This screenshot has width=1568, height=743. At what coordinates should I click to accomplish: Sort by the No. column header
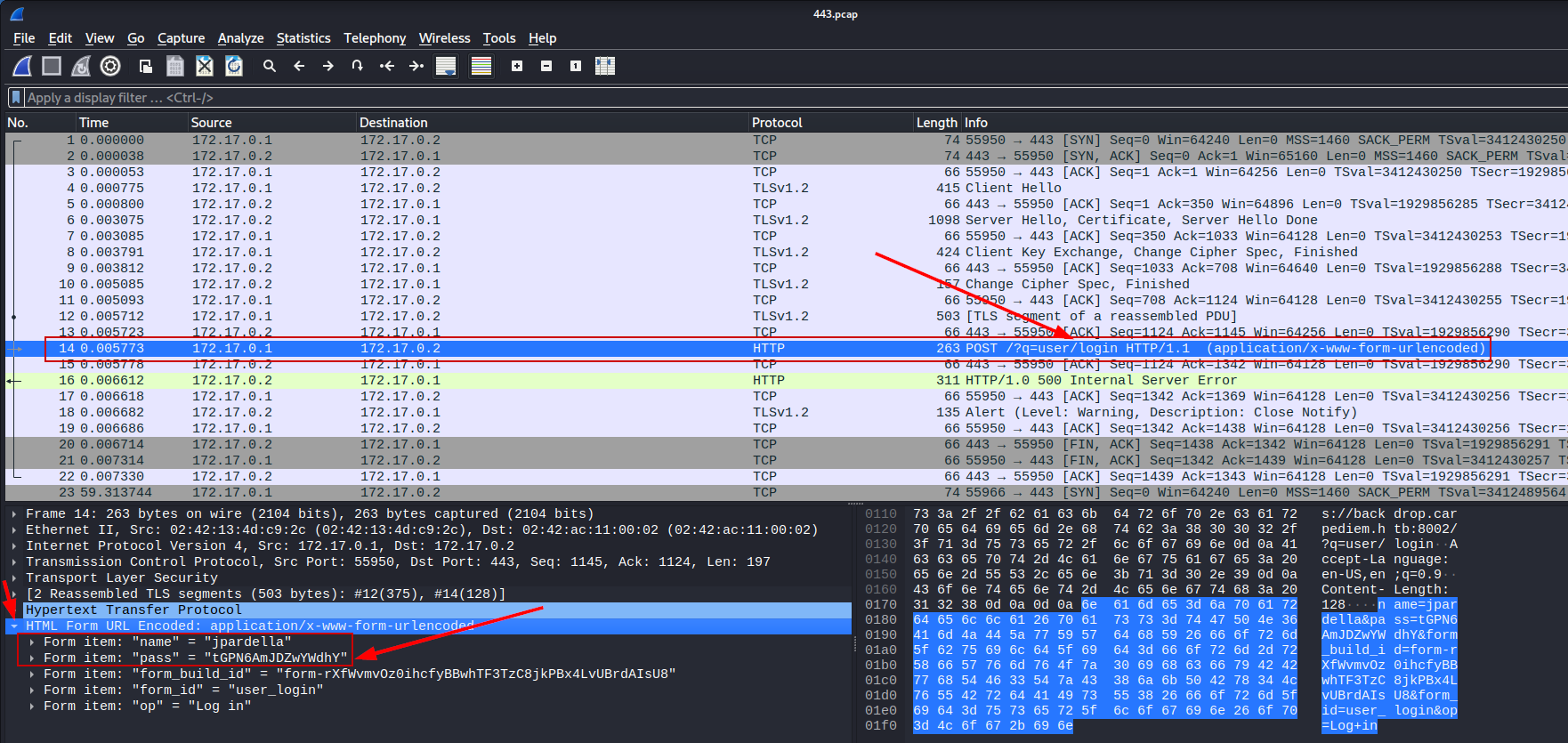tap(39, 123)
